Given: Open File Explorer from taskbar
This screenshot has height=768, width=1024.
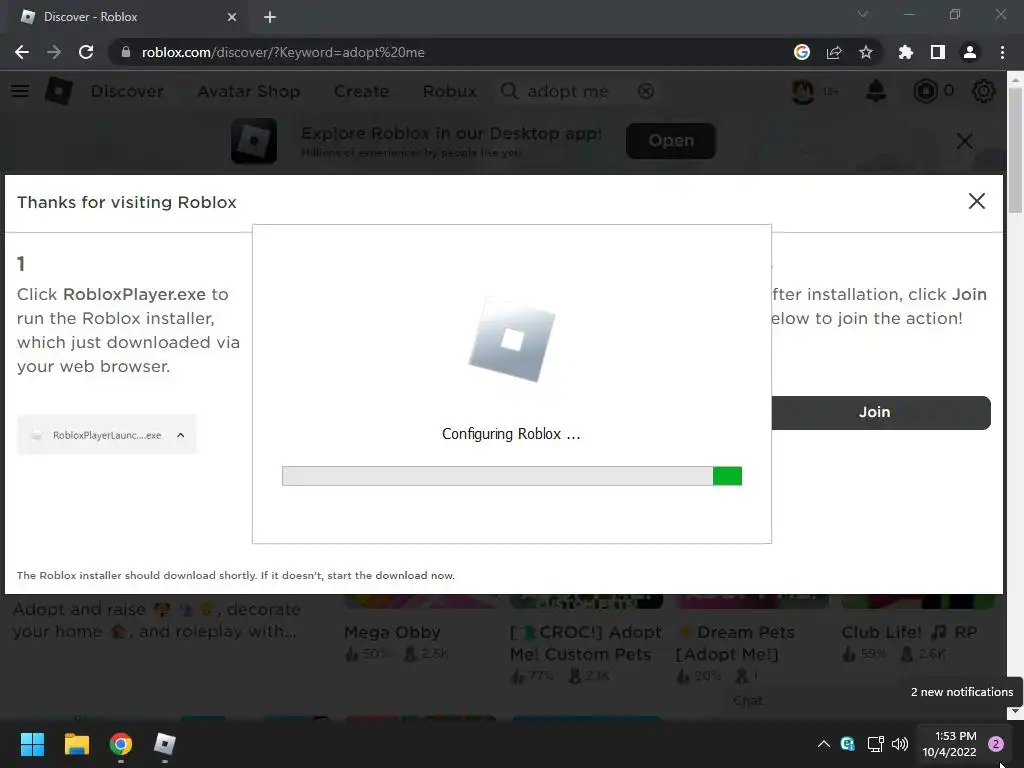Looking at the screenshot, I should [x=76, y=744].
